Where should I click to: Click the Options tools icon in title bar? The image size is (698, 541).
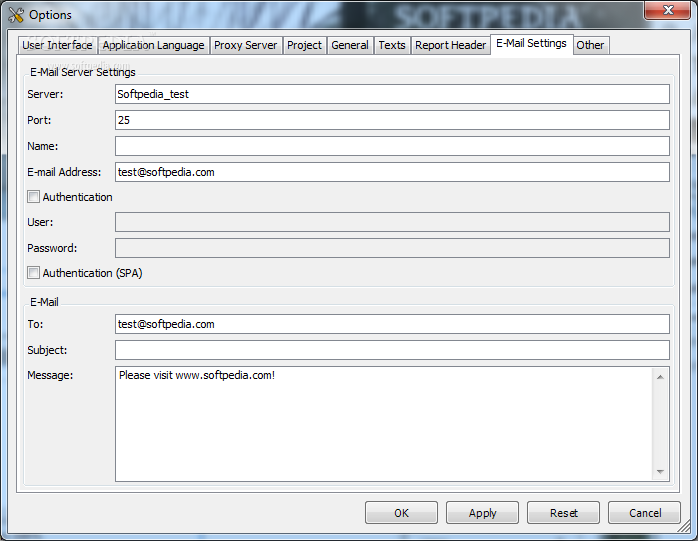coord(16,15)
